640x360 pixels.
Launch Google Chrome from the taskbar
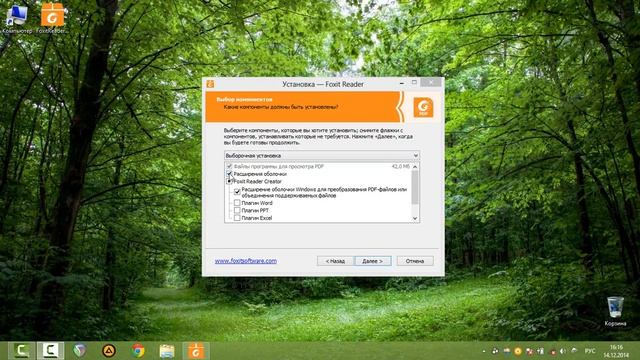point(138,351)
